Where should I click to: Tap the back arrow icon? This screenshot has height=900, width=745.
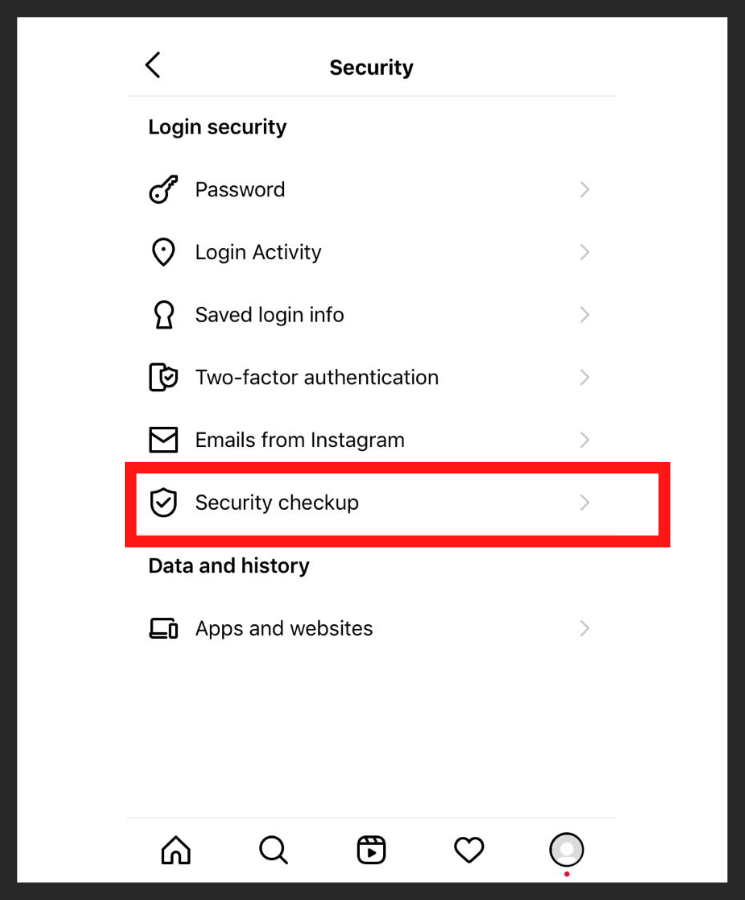[x=153, y=66]
